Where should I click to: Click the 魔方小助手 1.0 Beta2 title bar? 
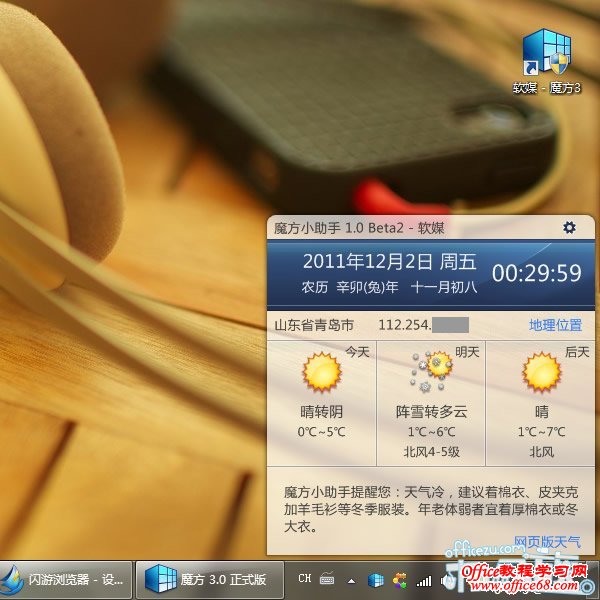(x=430, y=228)
